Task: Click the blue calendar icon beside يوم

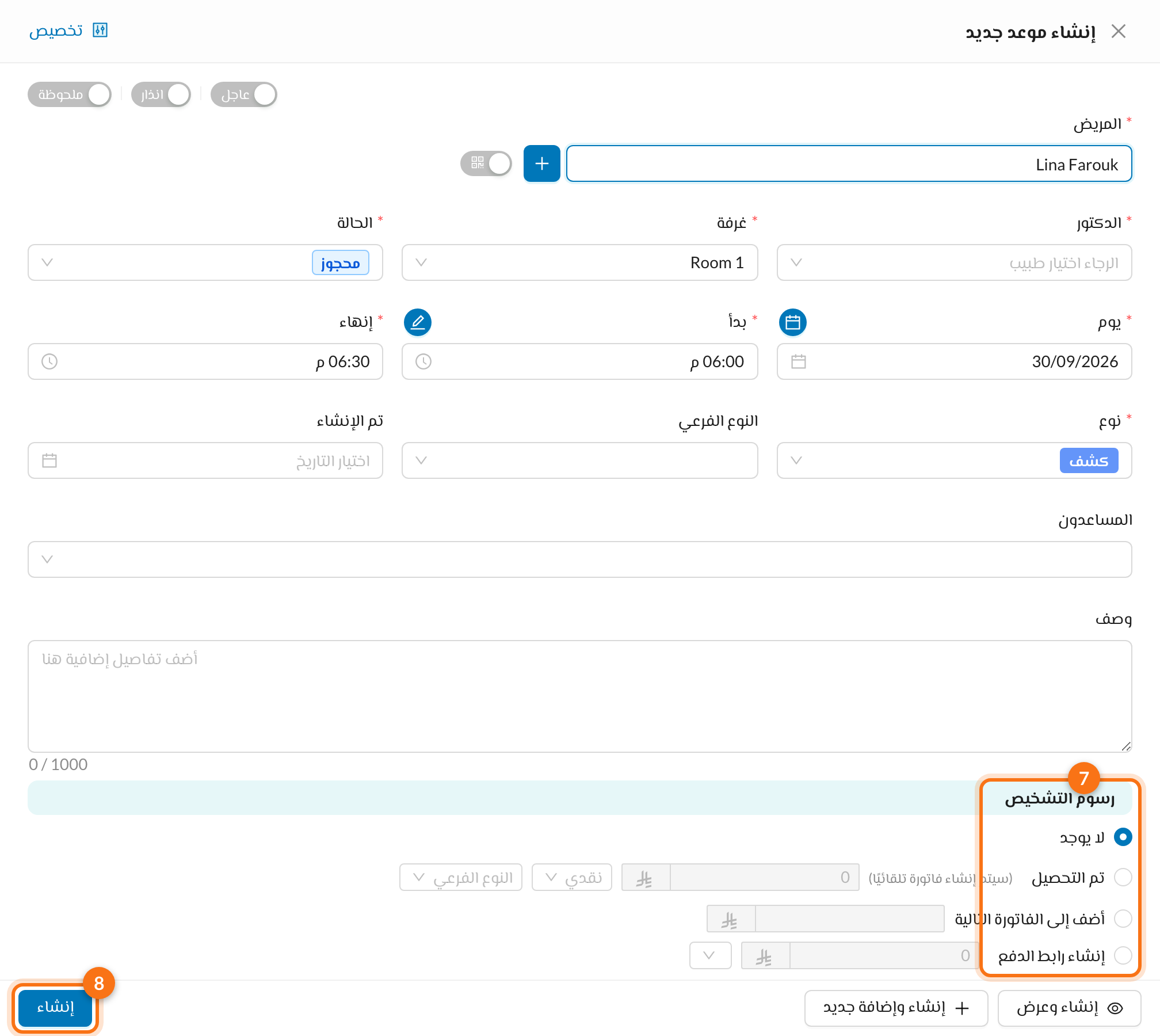Action: [793, 322]
